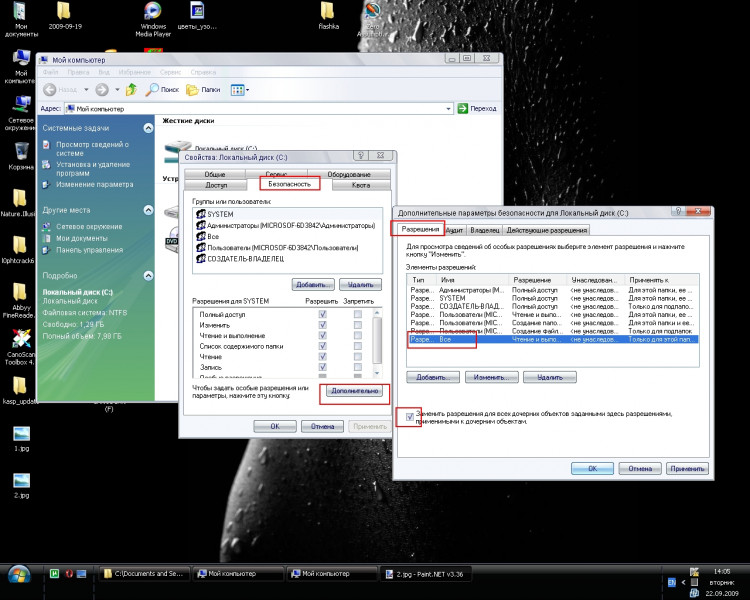Image resolution: width=750 pixels, height=600 pixels.
Task: Toggle Запретить checkbox for Чтение
Action: click(x=357, y=356)
